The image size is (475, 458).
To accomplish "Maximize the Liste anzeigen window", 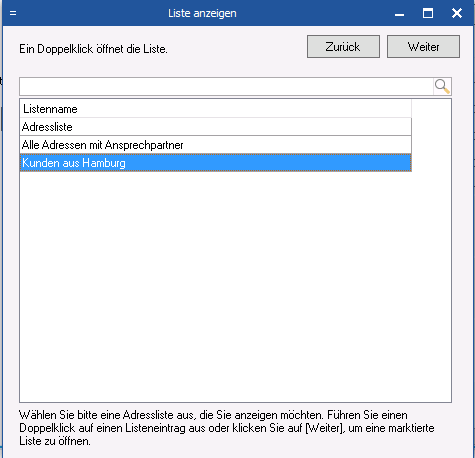I will click(428, 13).
